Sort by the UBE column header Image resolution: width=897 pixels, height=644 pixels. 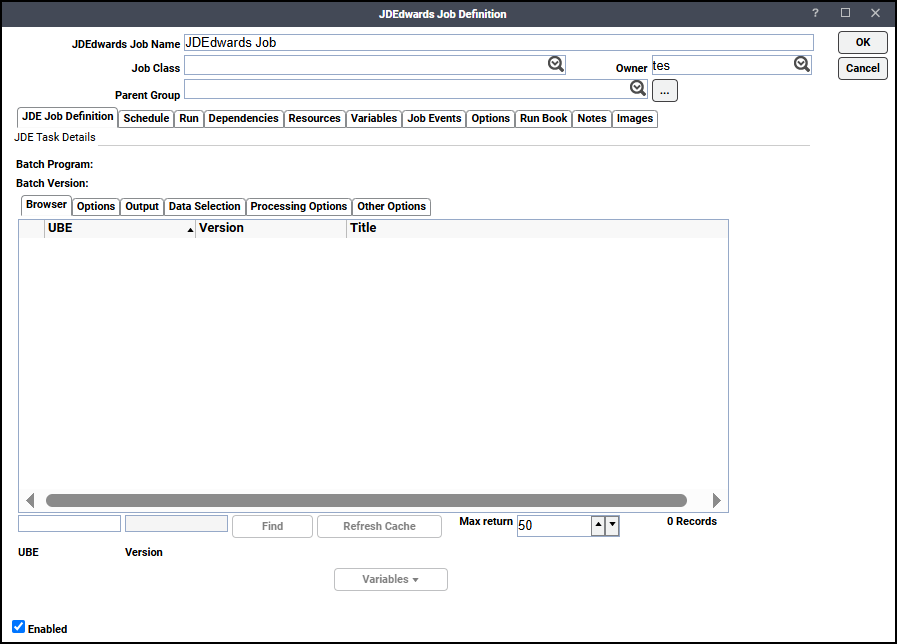120,228
